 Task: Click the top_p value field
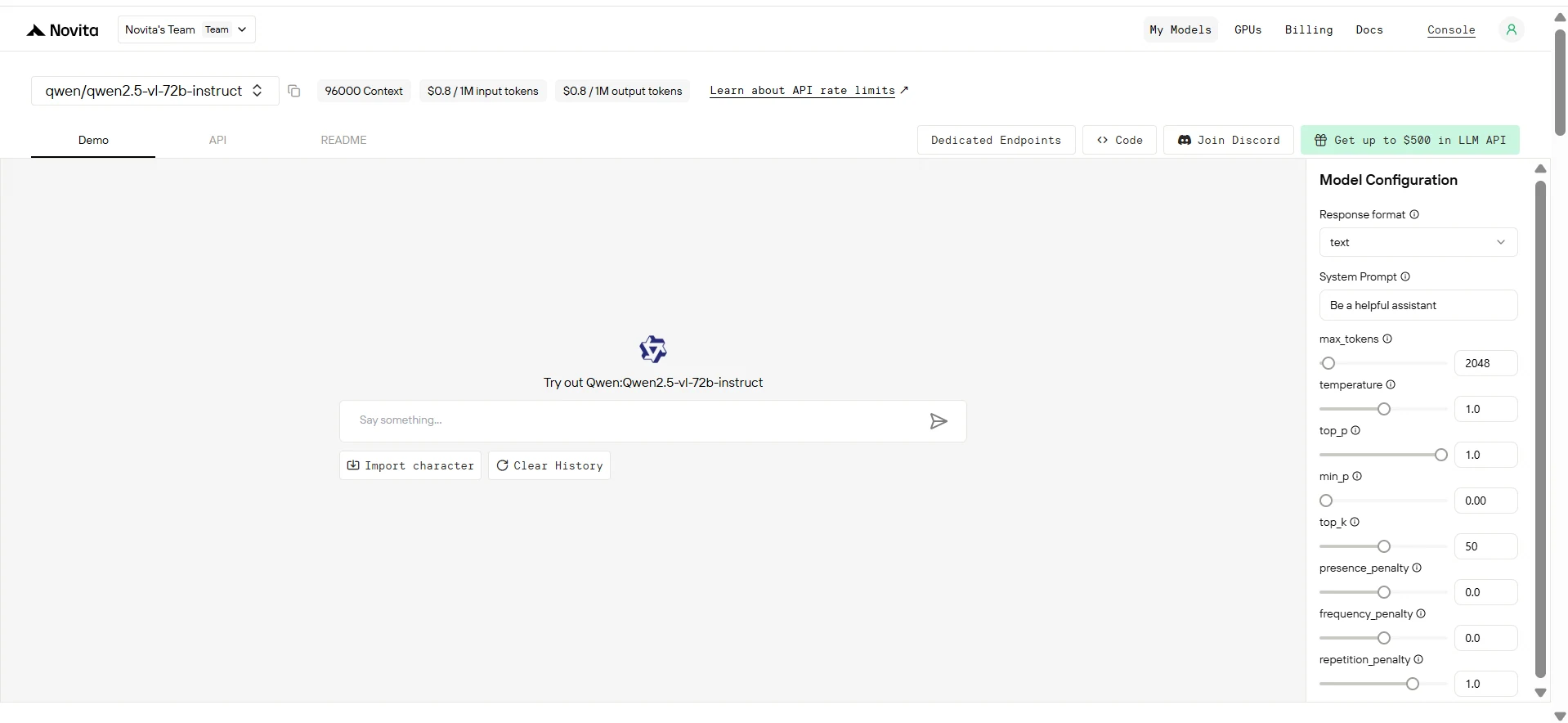click(1486, 455)
